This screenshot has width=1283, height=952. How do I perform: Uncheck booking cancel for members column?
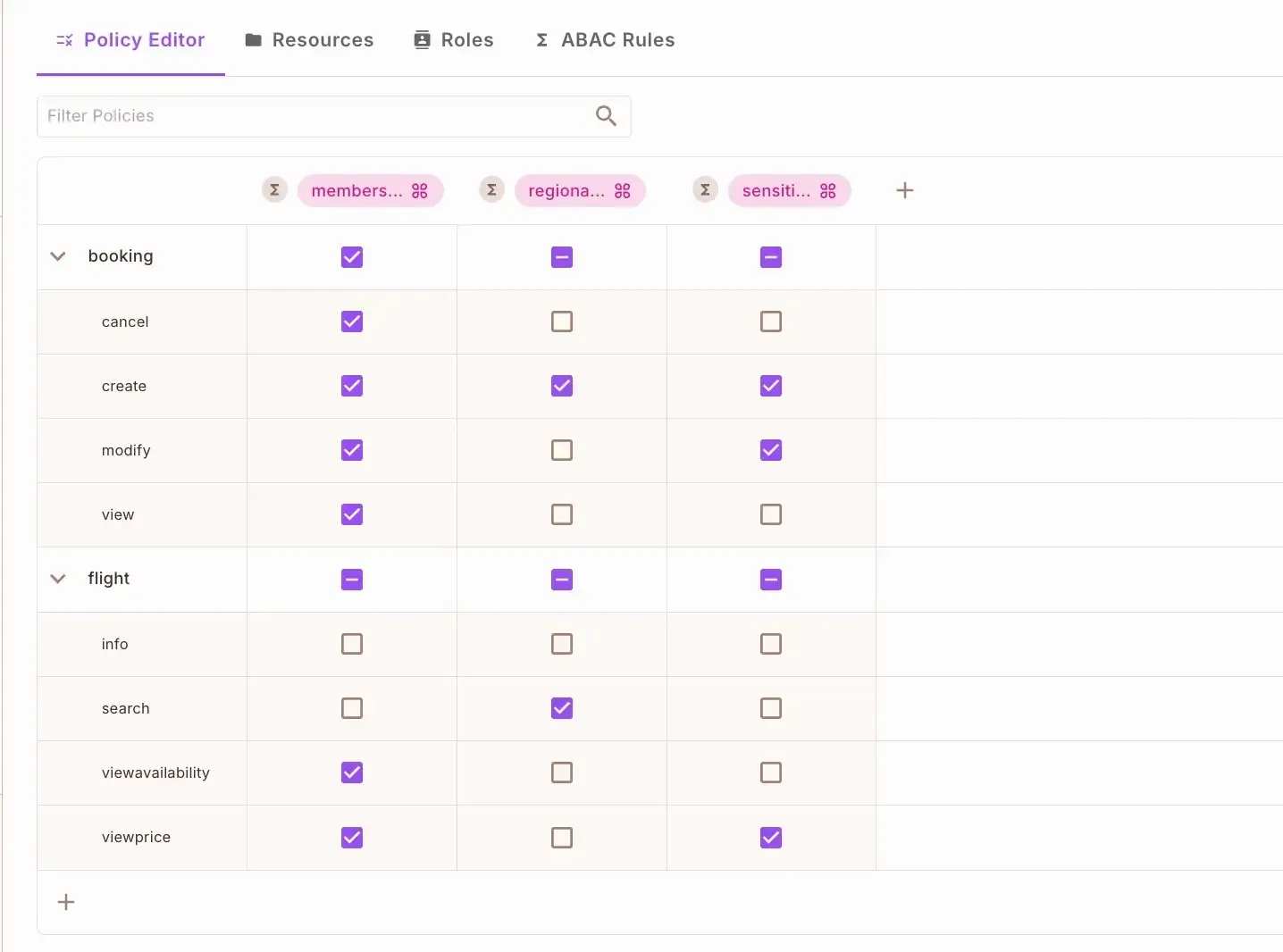pos(352,322)
